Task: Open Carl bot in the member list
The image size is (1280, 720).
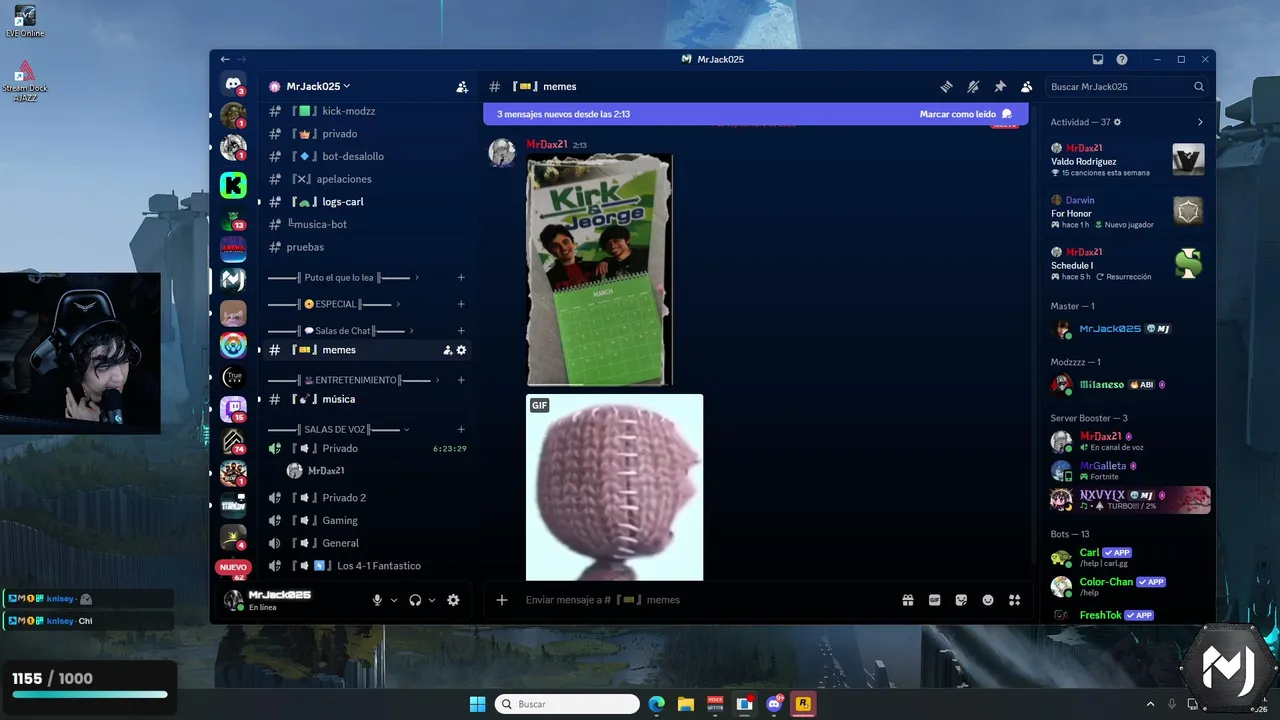Action: pos(1129,557)
